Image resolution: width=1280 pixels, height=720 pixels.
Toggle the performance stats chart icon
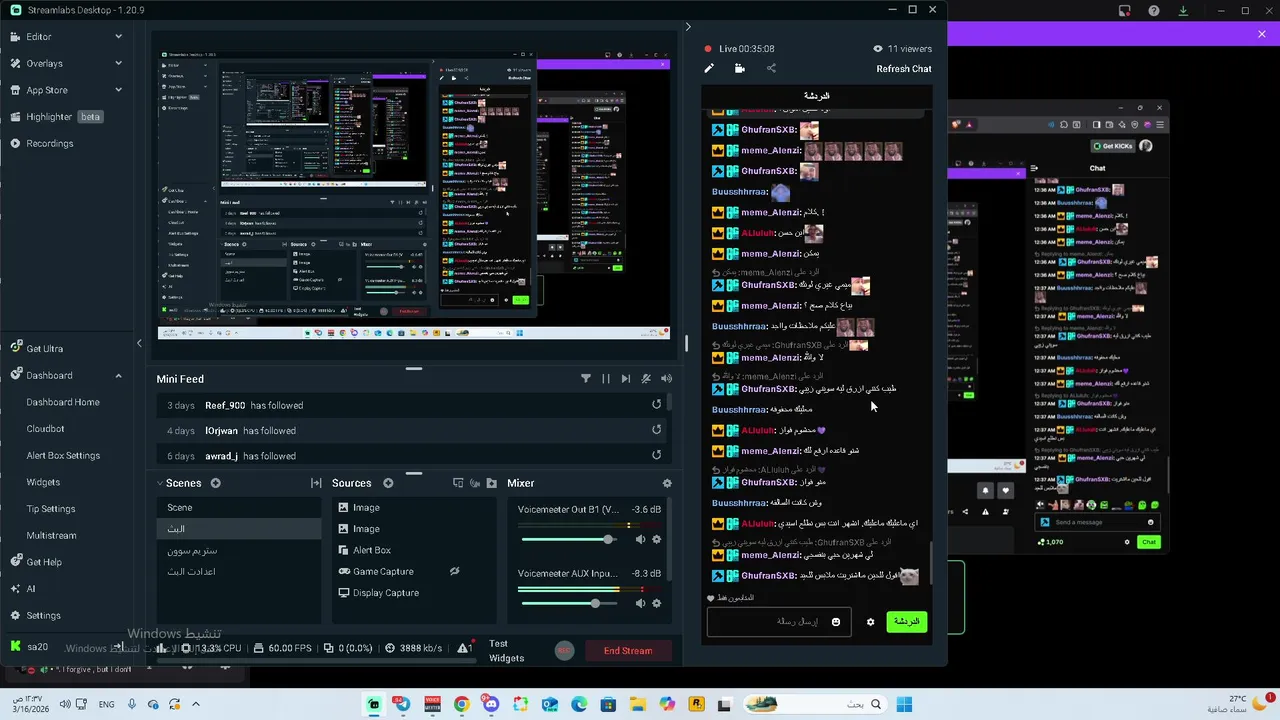pos(161,648)
